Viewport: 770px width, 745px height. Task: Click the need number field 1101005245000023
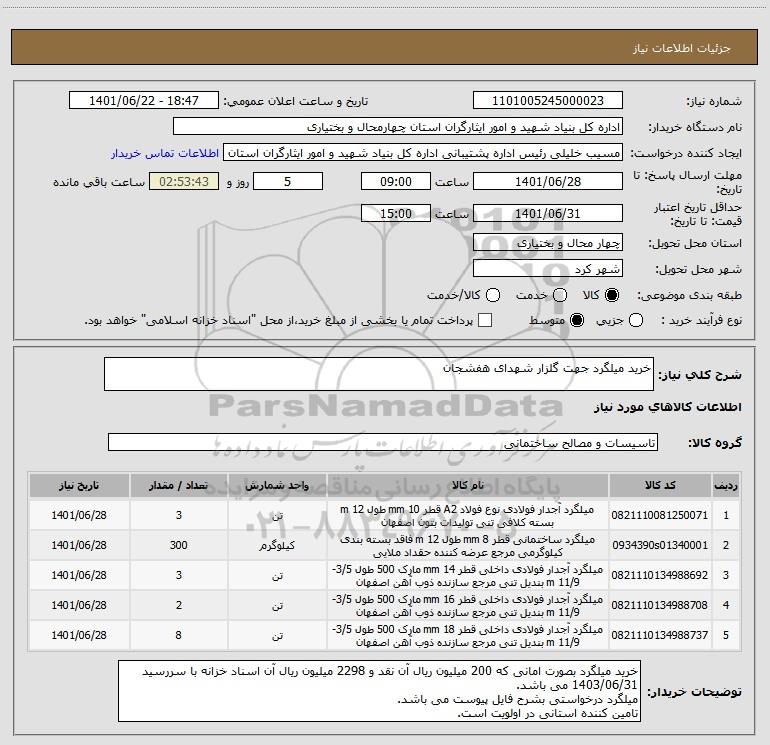click(x=548, y=101)
